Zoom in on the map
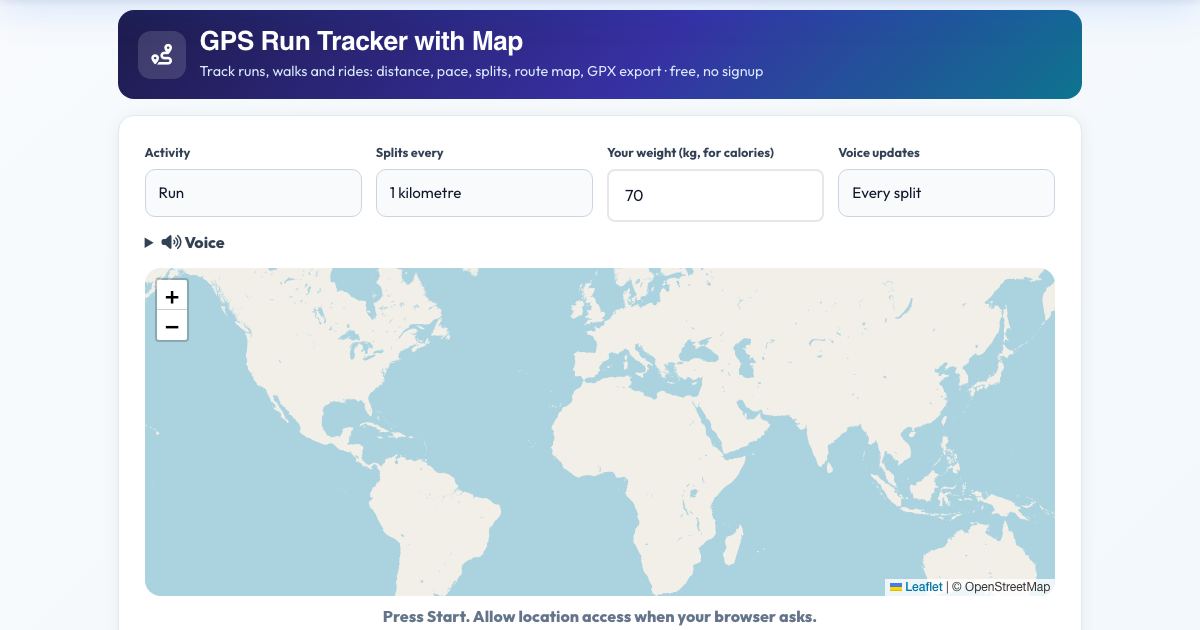 coord(172,296)
